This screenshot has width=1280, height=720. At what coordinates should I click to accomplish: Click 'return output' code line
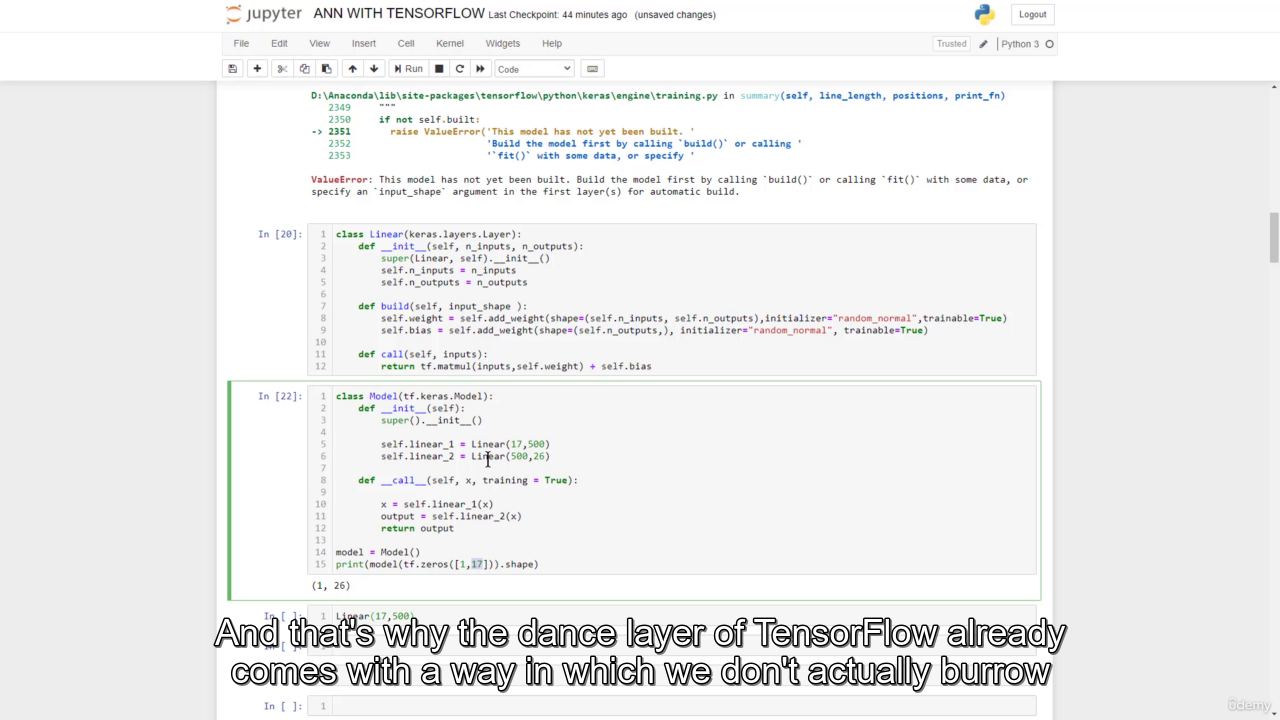(x=417, y=528)
